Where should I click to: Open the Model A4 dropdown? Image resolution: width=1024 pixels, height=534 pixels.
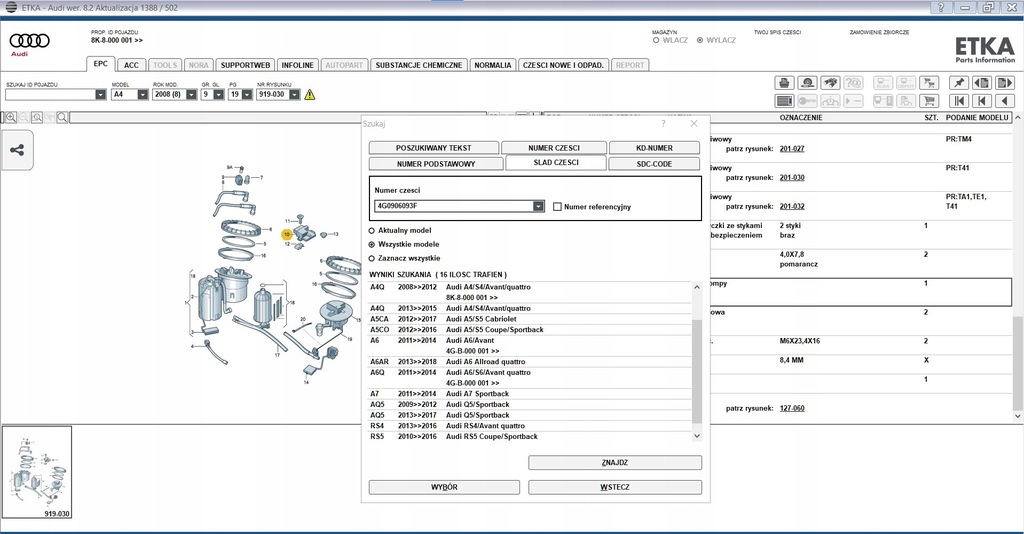(142, 95)
